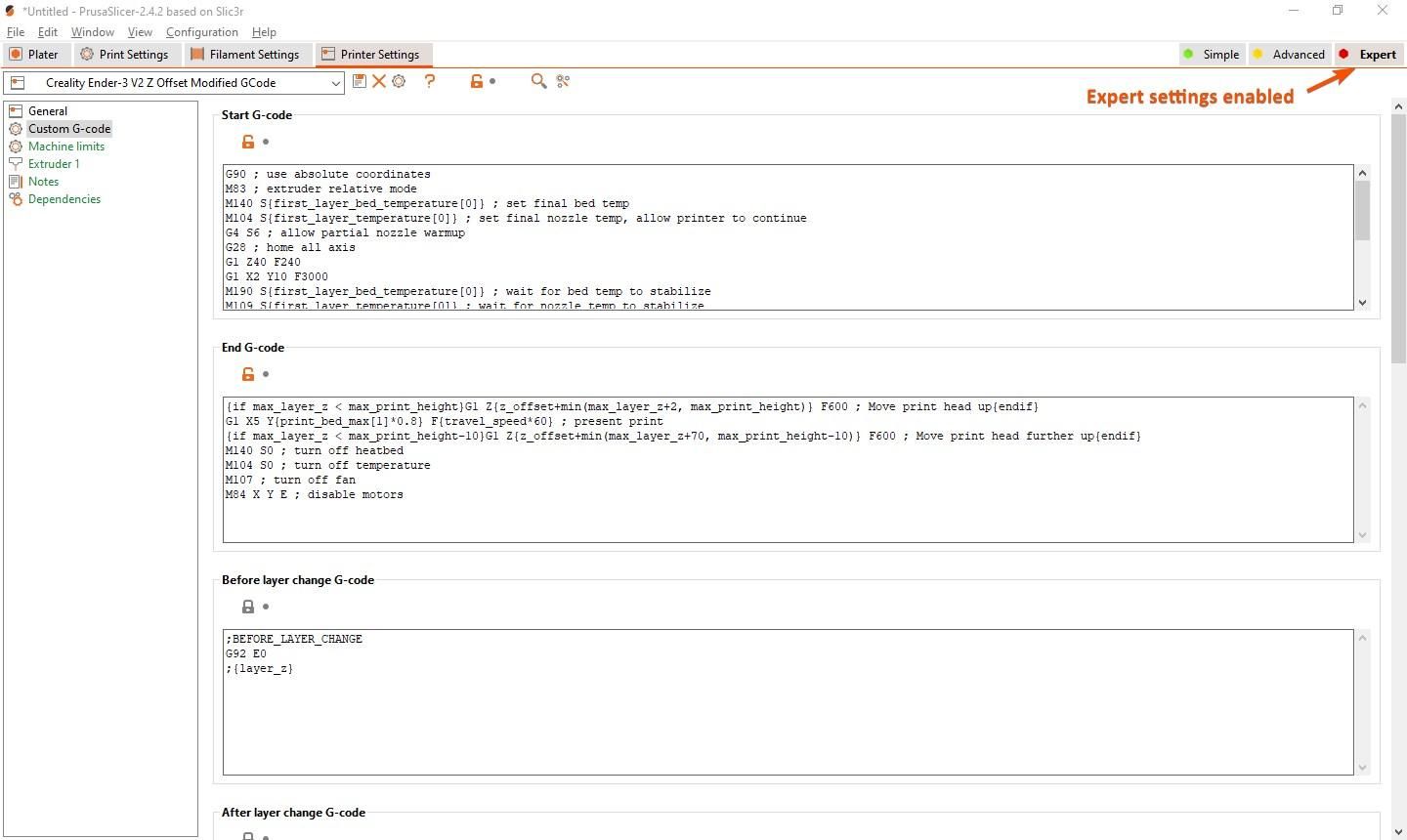Click the Start G-code unlocked padlock icon
The height and width of the screenshot is (840, 1407).
[x=248, y=142]
